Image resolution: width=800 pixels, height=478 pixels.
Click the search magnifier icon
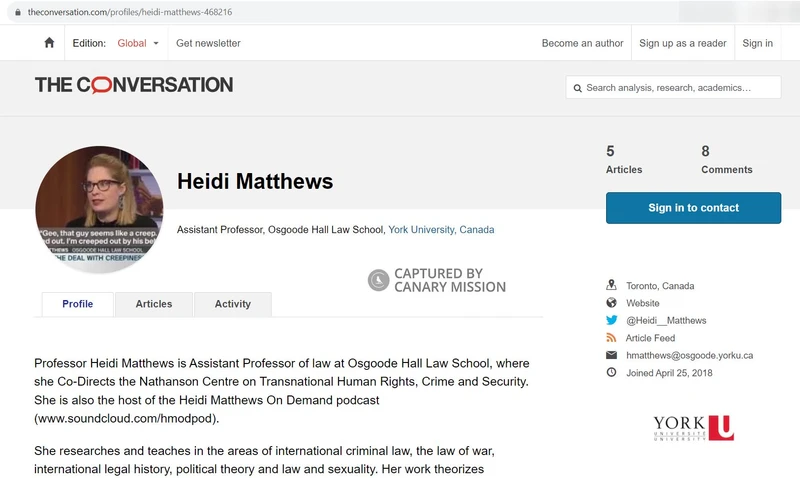click(x=578, y=88)
